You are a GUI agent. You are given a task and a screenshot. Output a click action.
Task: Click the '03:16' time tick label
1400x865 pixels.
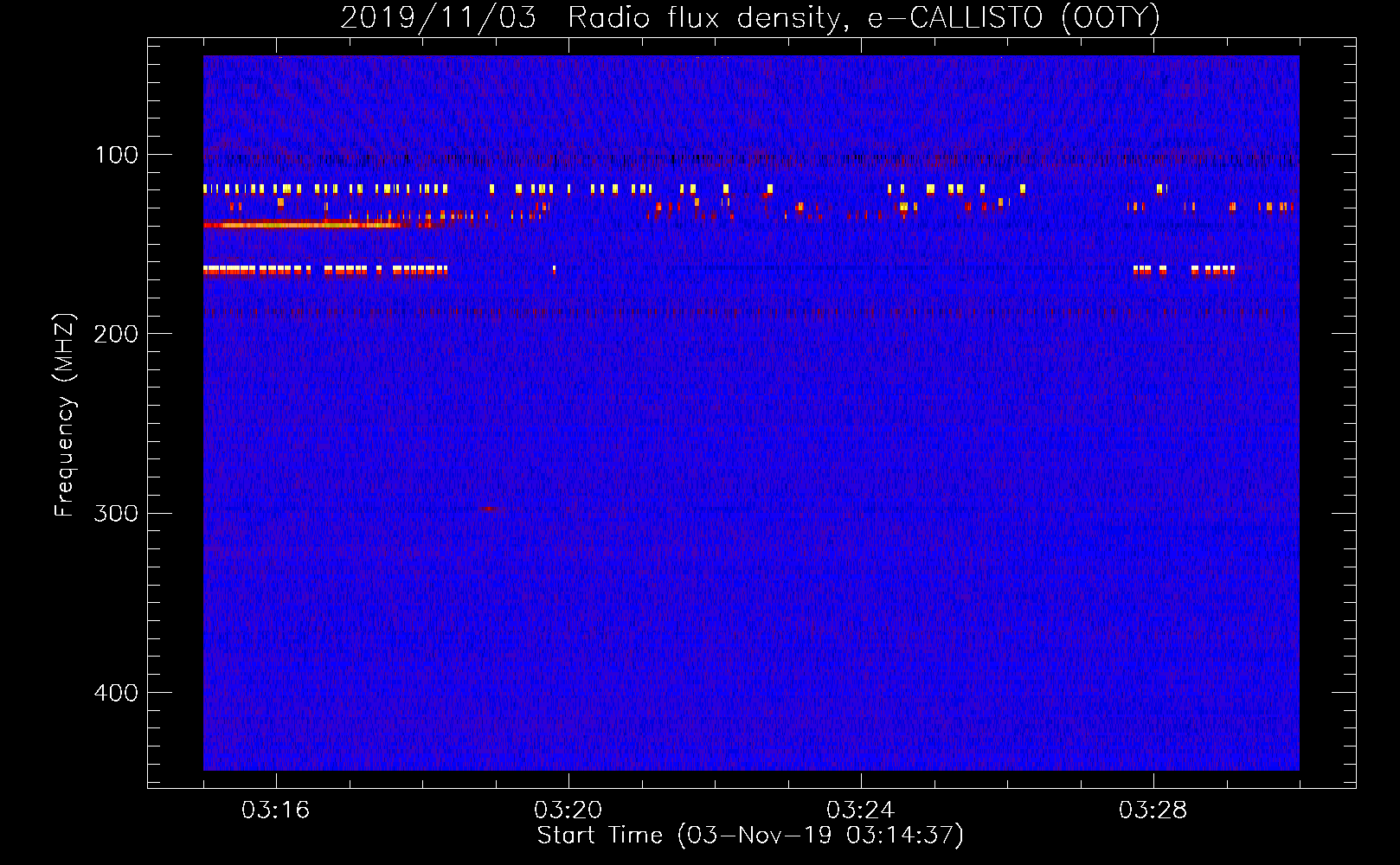click(275, 811)
